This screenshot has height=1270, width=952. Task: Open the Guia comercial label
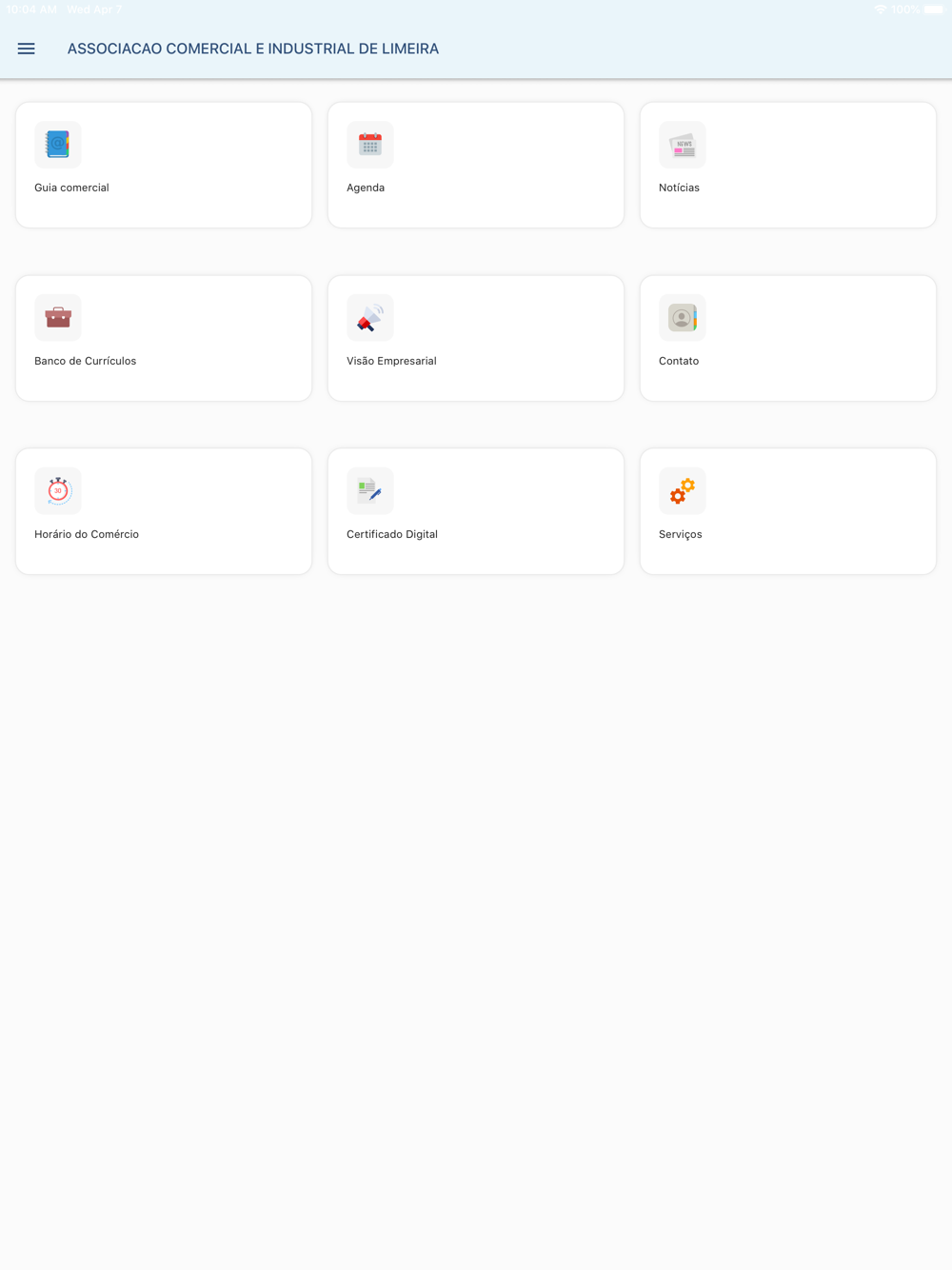tap(71, 188)
